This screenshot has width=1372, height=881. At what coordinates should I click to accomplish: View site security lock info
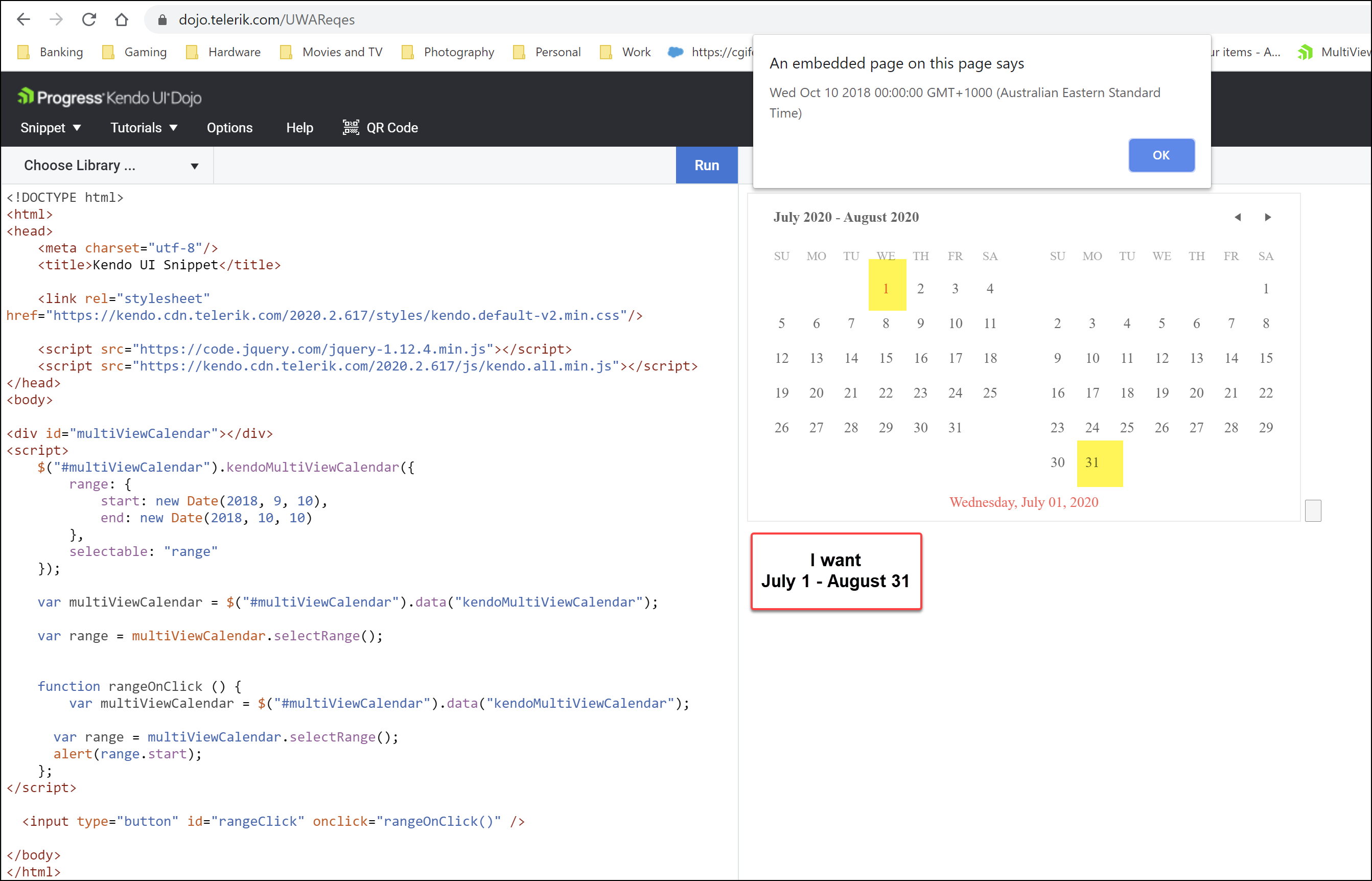(162, 20)
